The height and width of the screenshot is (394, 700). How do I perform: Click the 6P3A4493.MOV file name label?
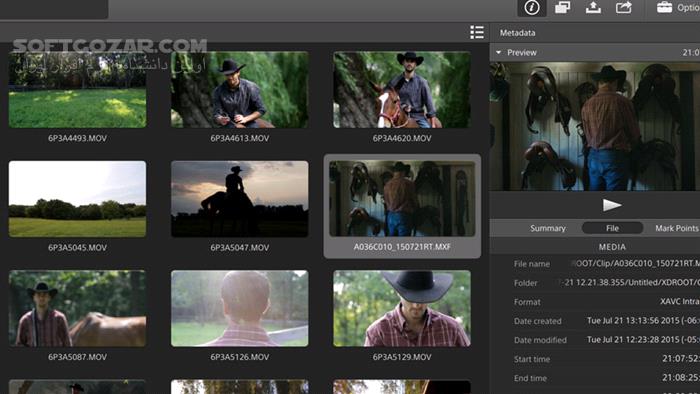click(x=77, y=138)
